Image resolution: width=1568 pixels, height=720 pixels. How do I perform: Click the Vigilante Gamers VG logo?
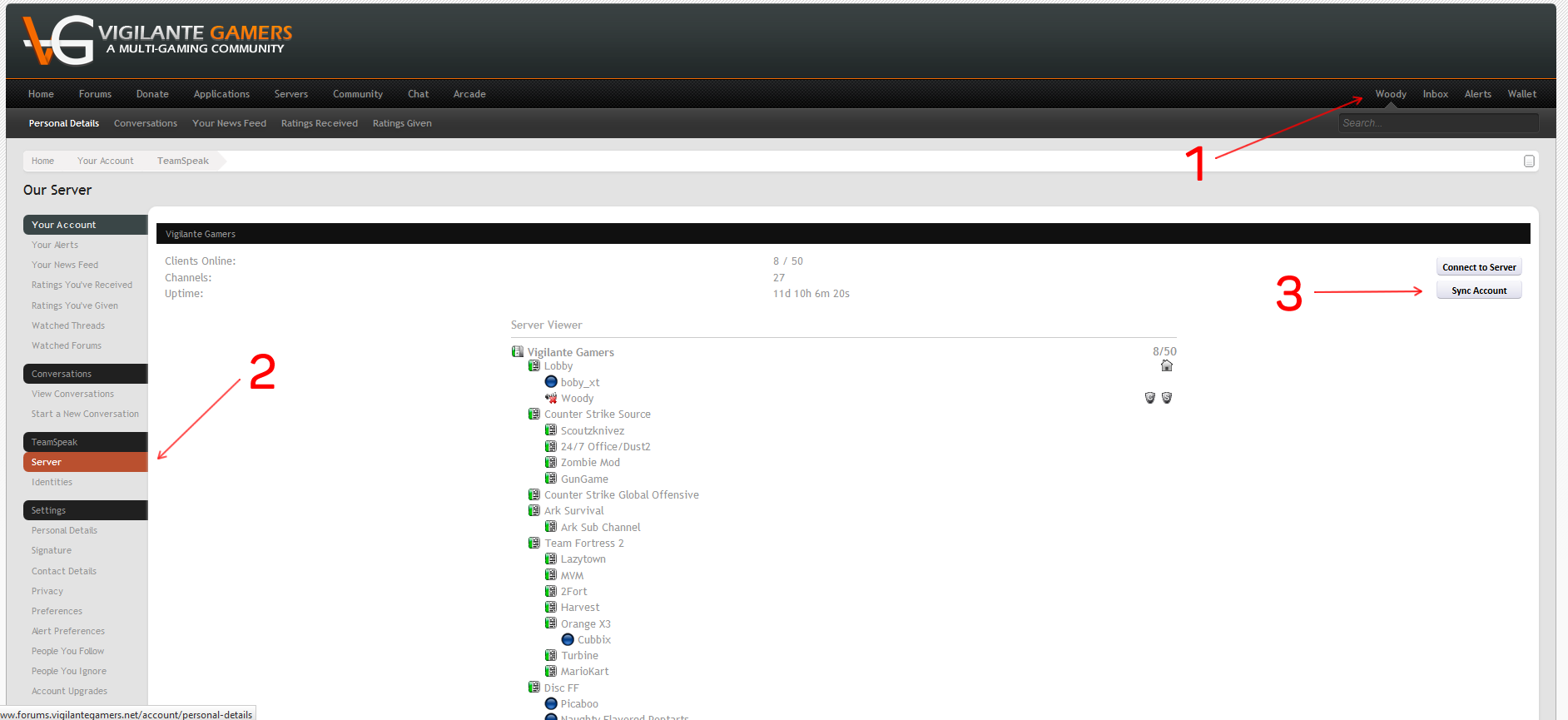(58, 40)
